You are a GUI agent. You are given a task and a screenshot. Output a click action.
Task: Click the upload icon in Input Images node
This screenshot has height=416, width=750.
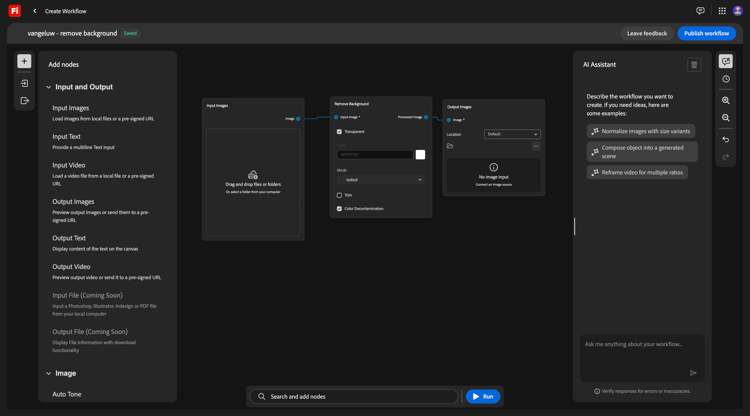point(253,175)
